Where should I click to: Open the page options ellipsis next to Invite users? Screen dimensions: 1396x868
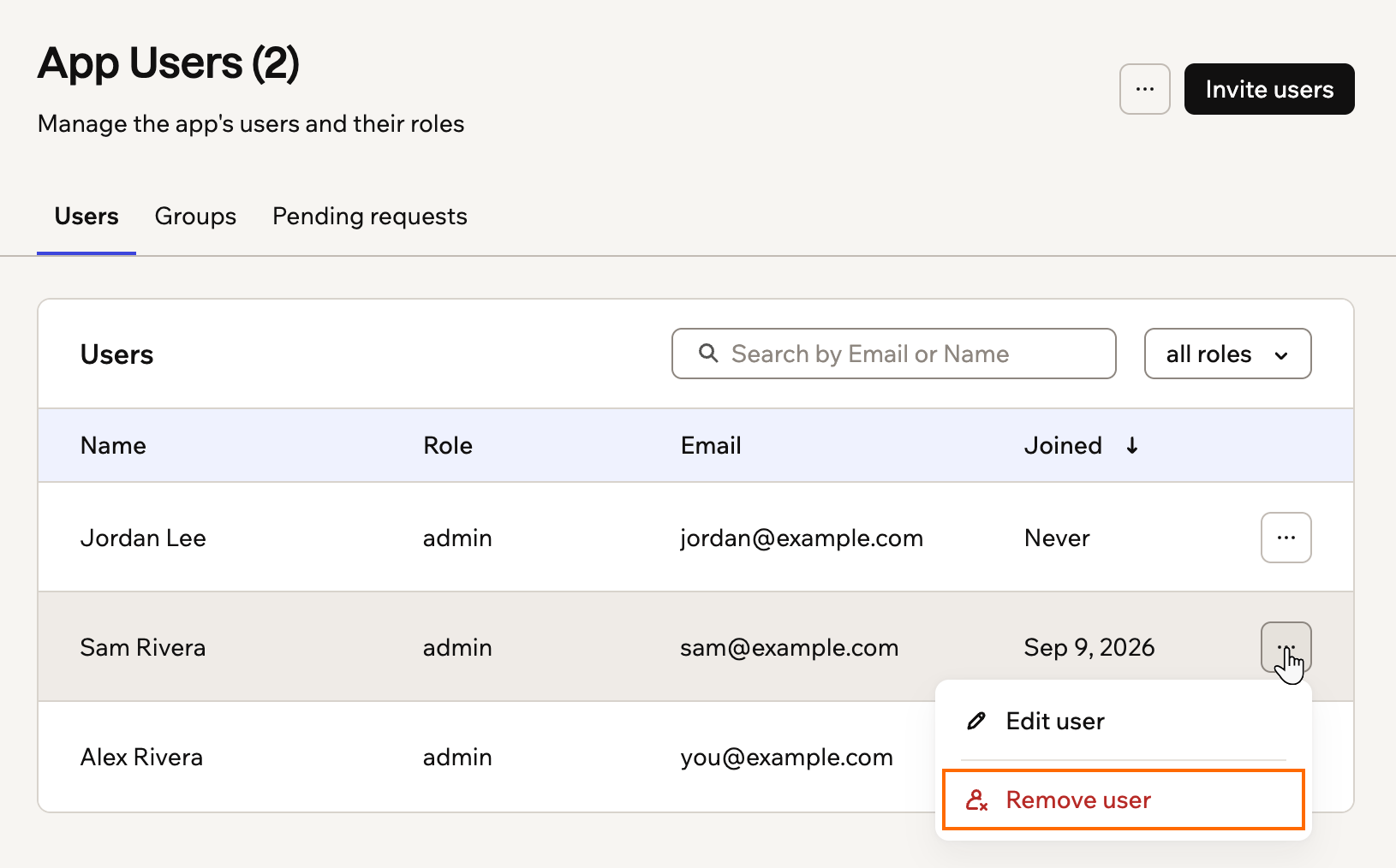[x=1144, y=89]
